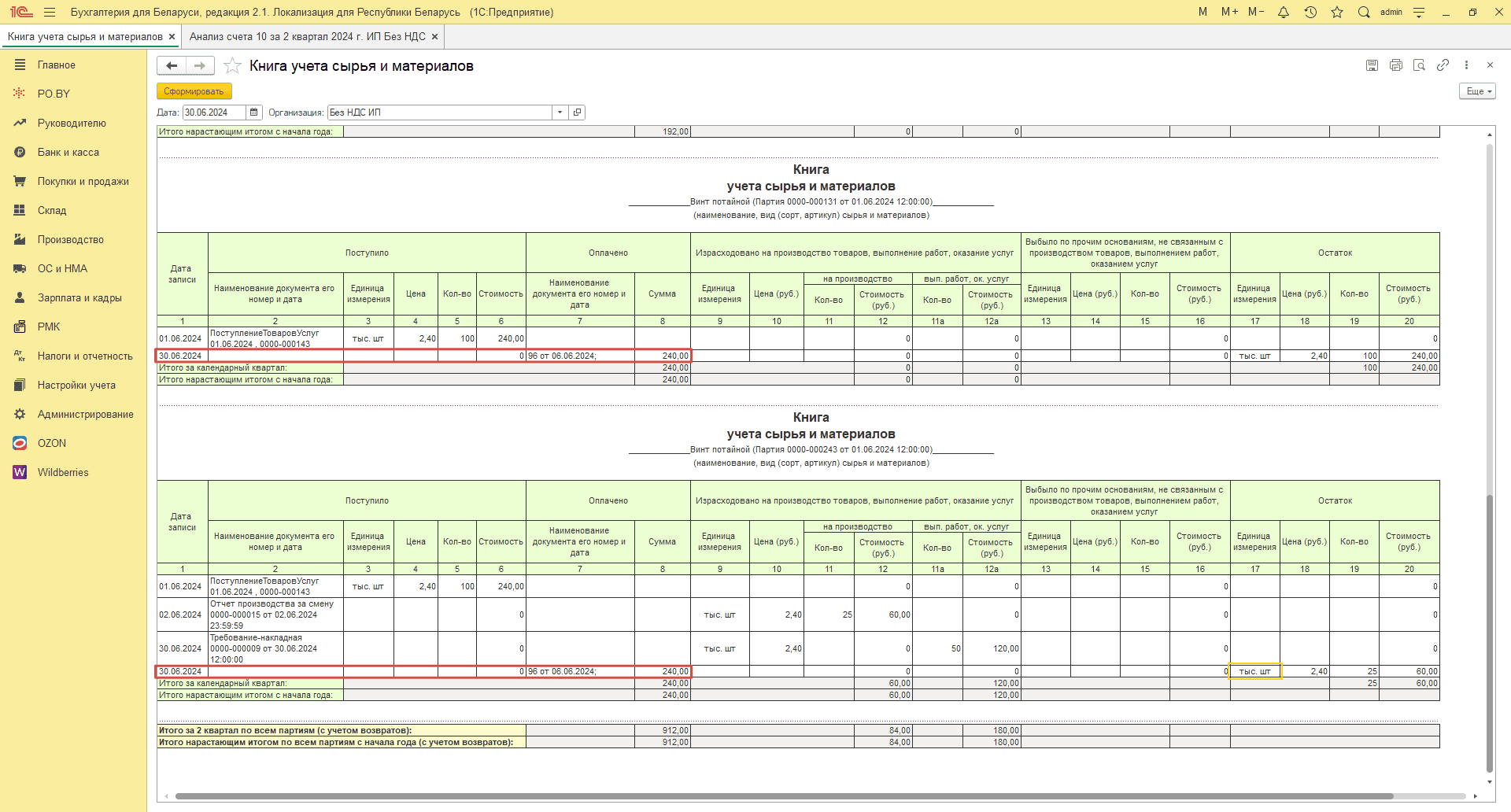The height and width of the screenshot is (812, 1511).
Task: Add report to favorites star
Action: [x=232, y=66]
